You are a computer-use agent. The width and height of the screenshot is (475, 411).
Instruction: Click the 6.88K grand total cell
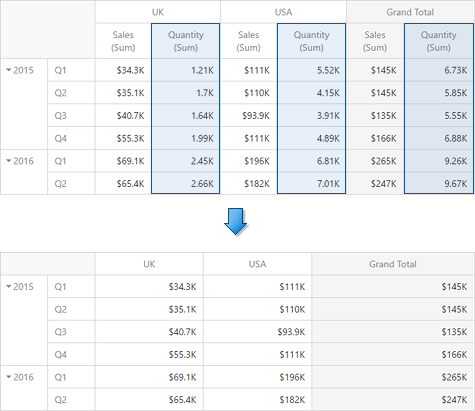click(439, 138)
